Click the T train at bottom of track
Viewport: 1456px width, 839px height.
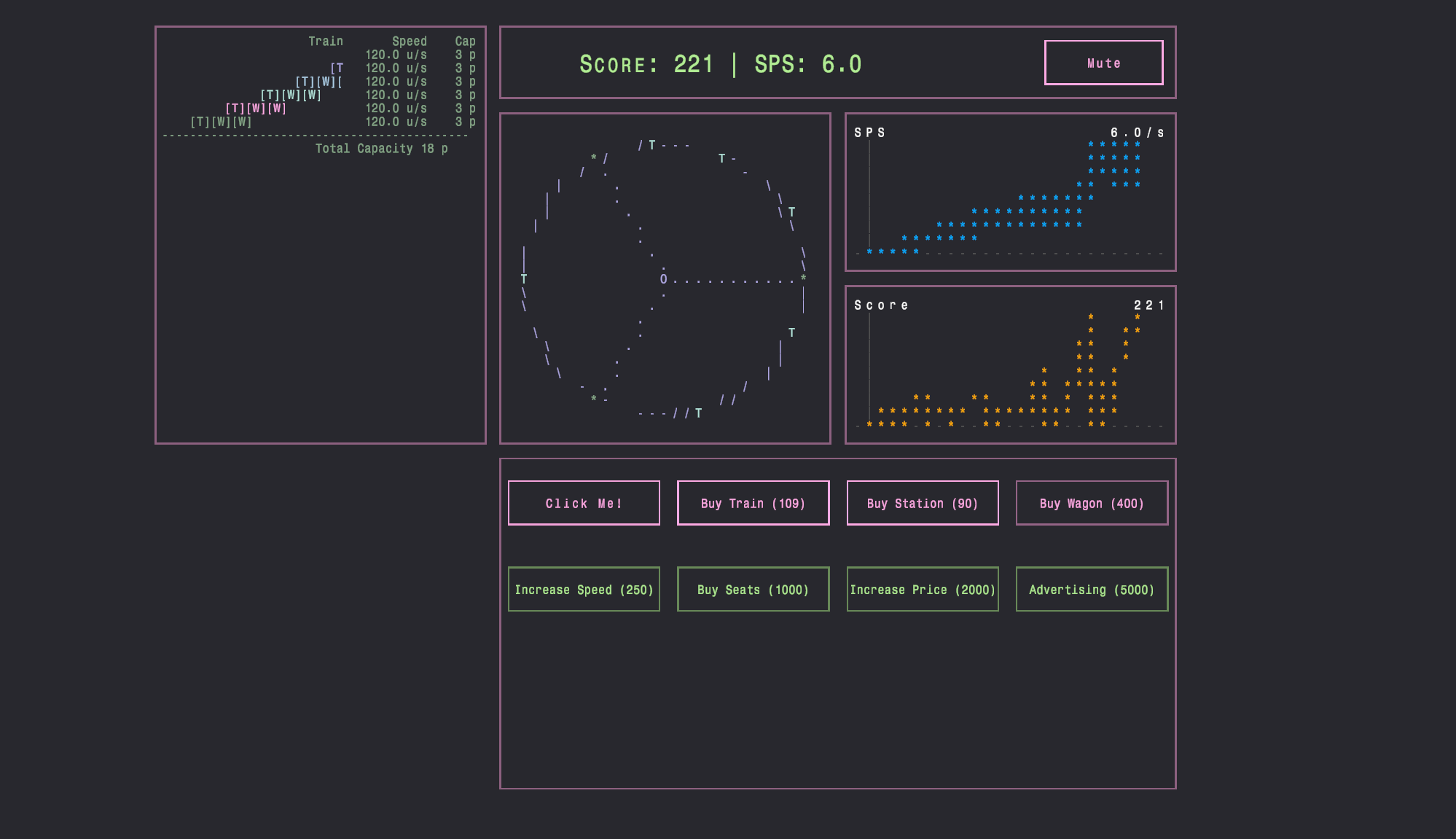698,413
